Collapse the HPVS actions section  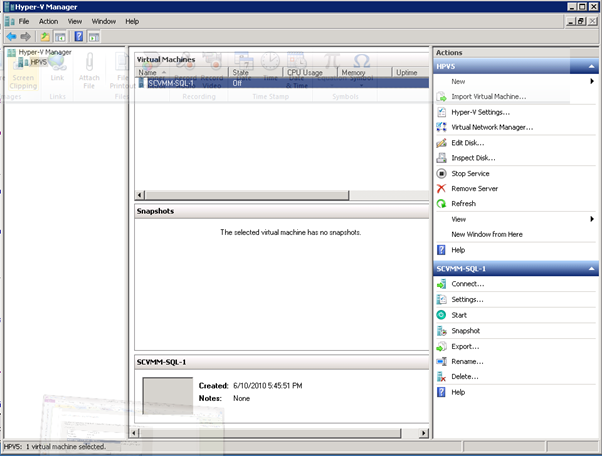click(x=592, y=66)
